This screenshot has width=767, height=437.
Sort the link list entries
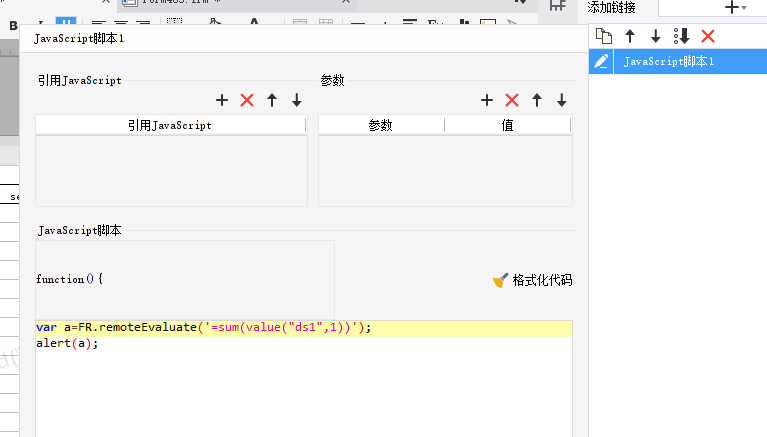coord(681,36)
